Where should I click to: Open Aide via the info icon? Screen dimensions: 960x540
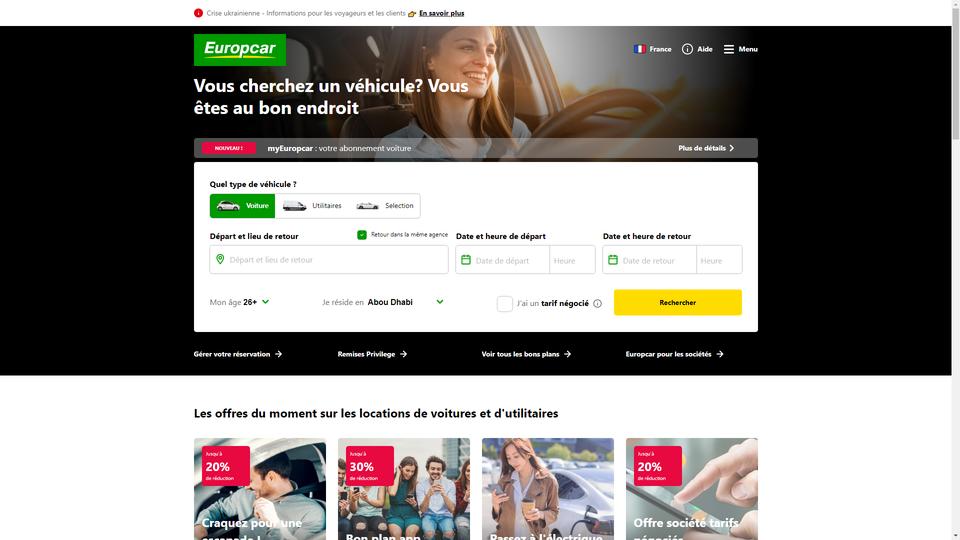tap(688, 49)
